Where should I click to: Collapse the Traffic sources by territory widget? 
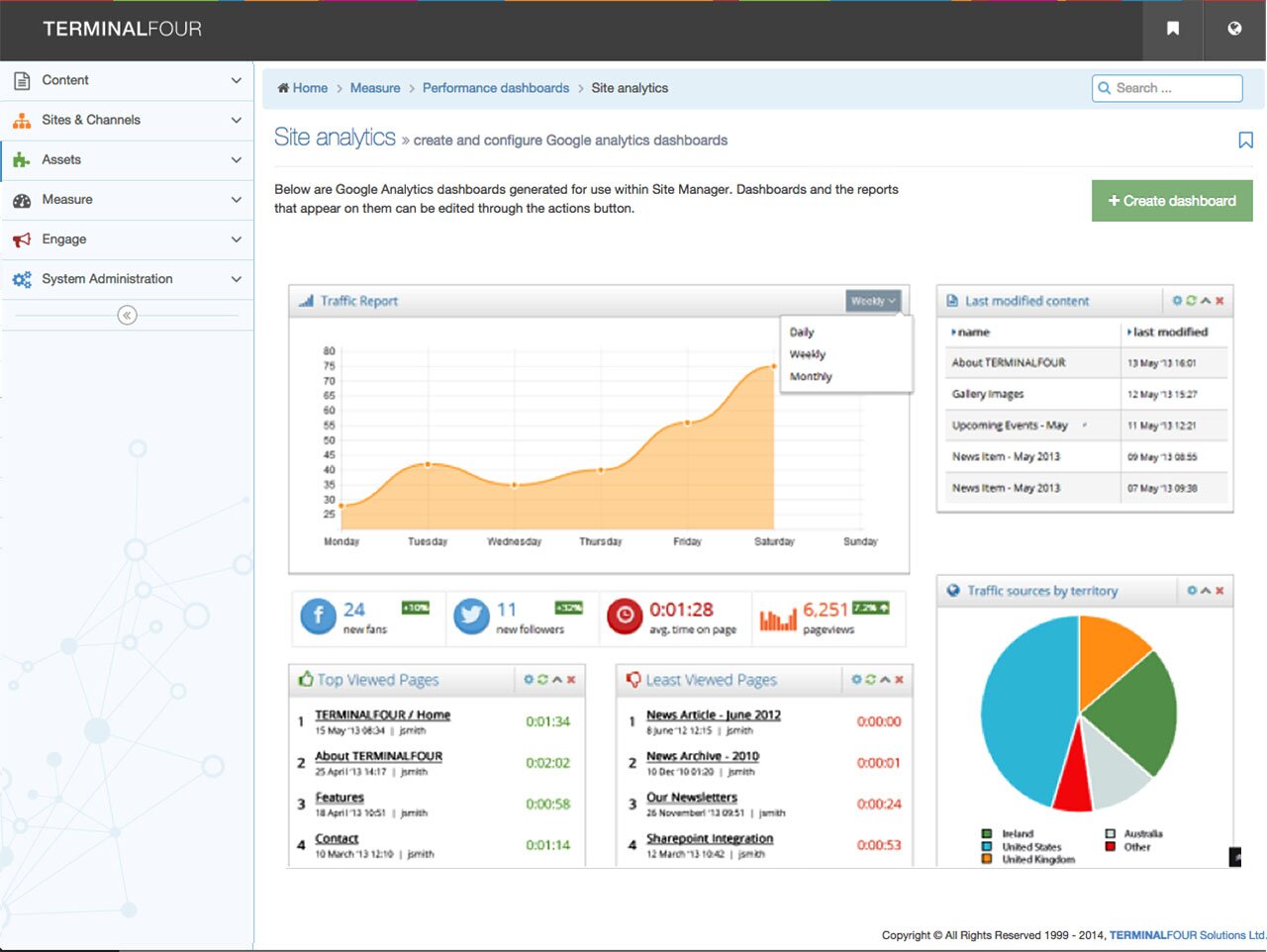(x=1206, y=591)
